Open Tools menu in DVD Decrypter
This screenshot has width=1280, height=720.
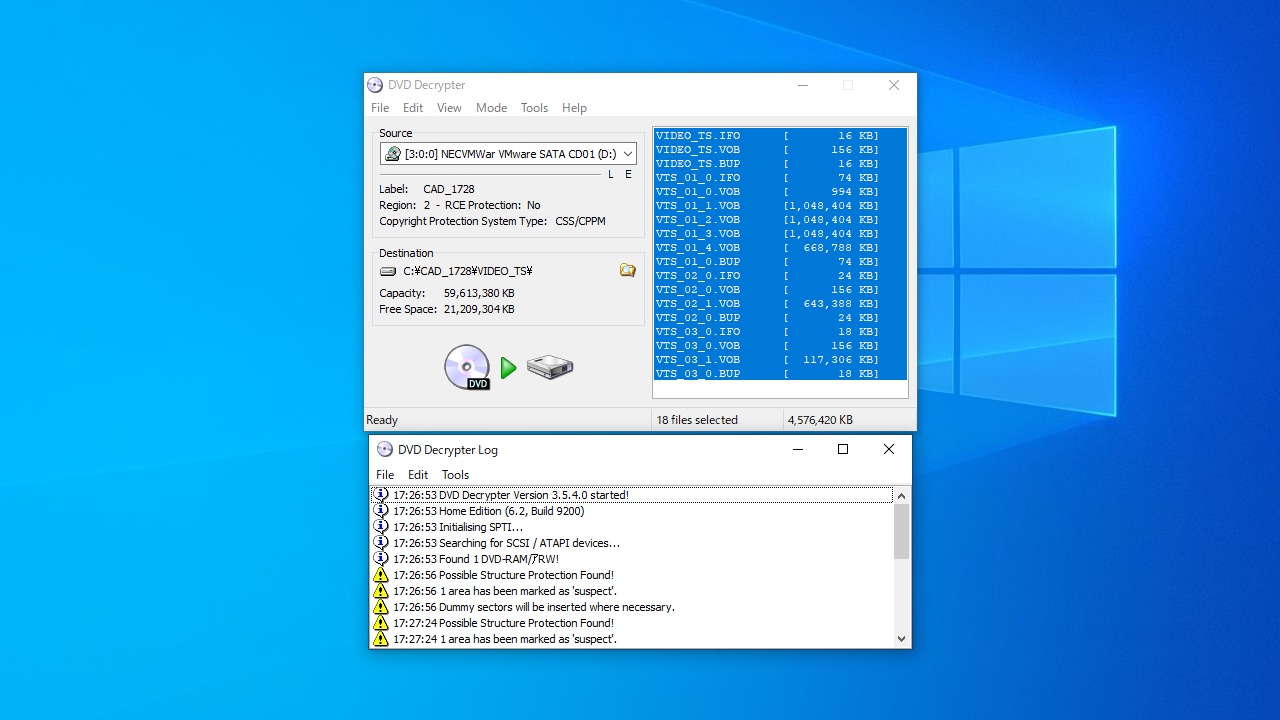(534, 108)
